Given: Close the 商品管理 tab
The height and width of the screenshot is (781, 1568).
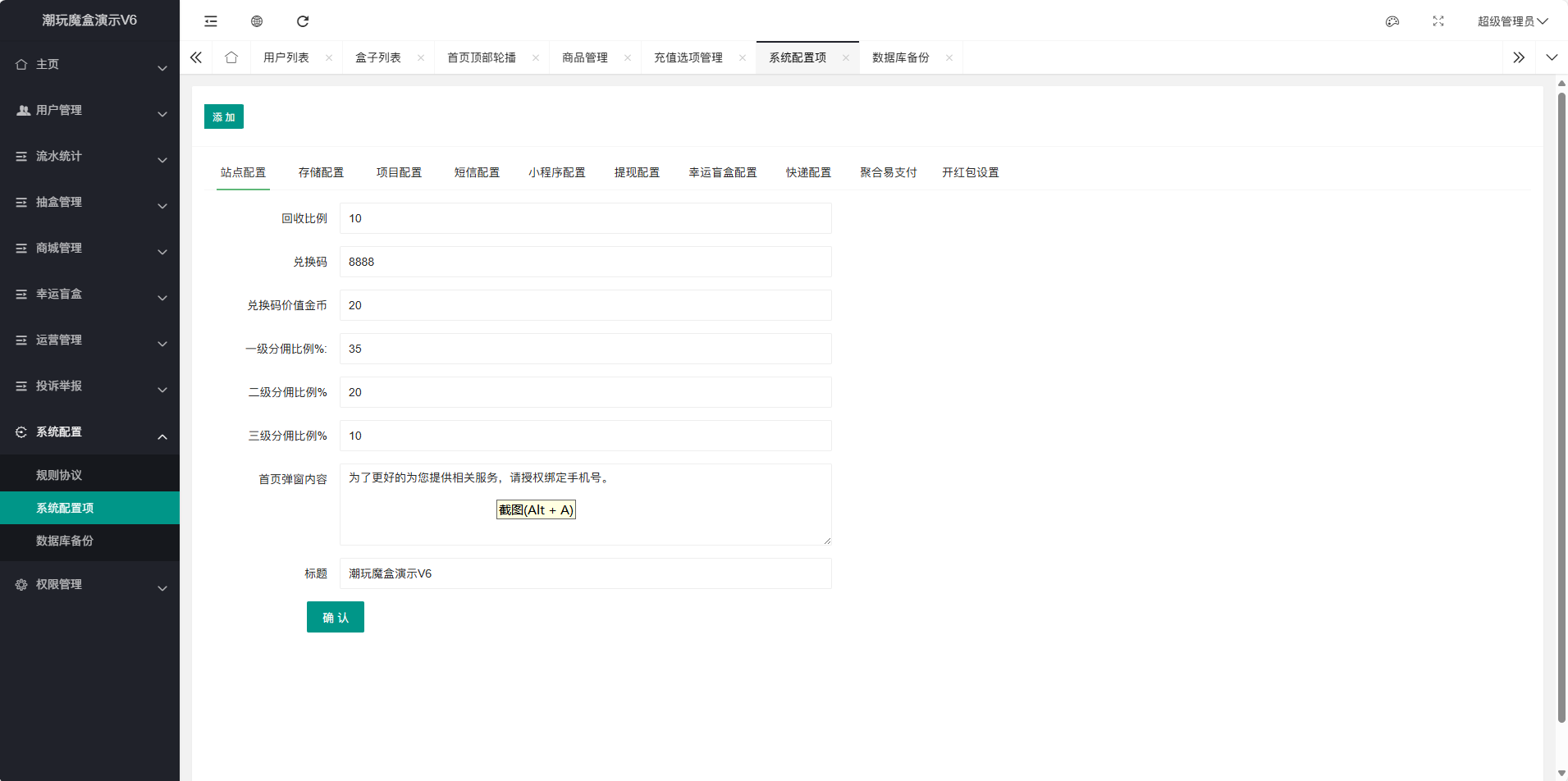Looking at the screenshot, I should click(628, 57).
